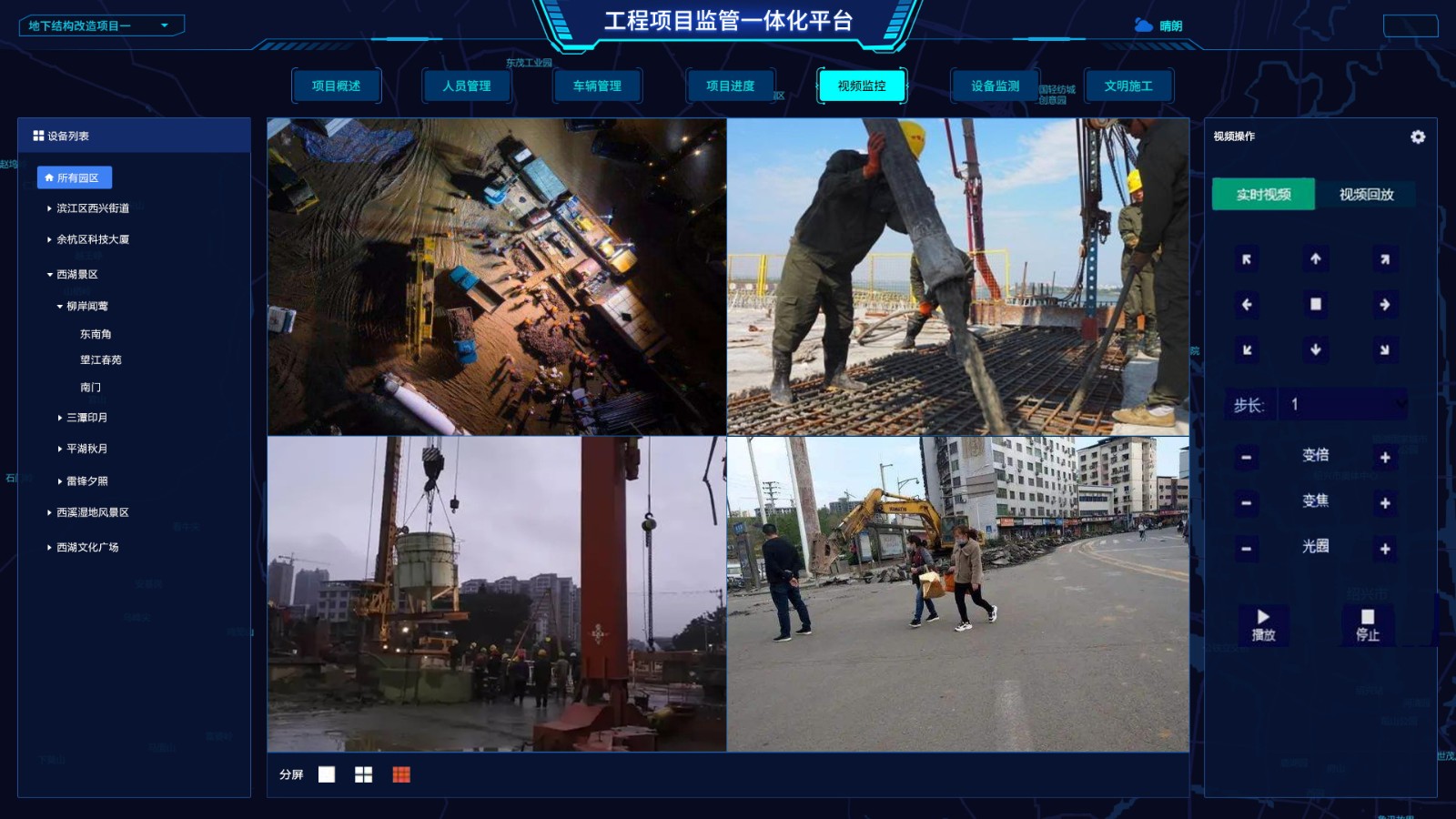Open the 项目概述 tab
The width and height of the screenshot is (1456, 819).
coord(336,86)
